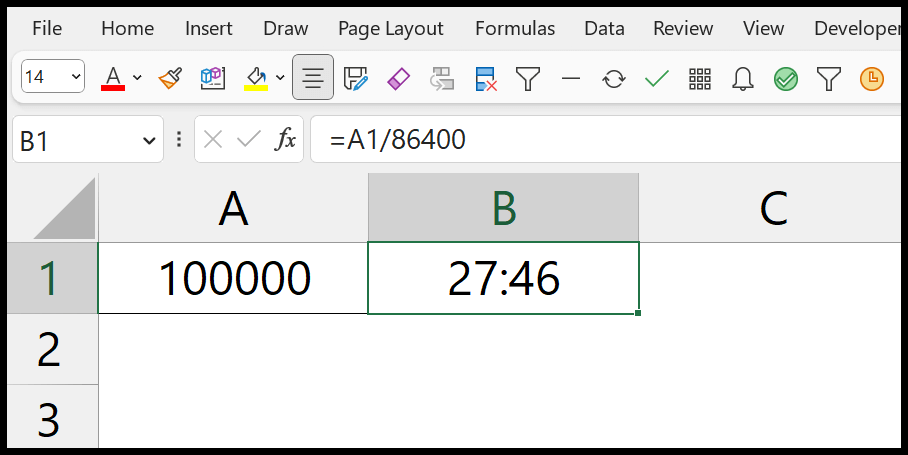
Task: Click the green circle check icon
Action: (x=786, y=79)
